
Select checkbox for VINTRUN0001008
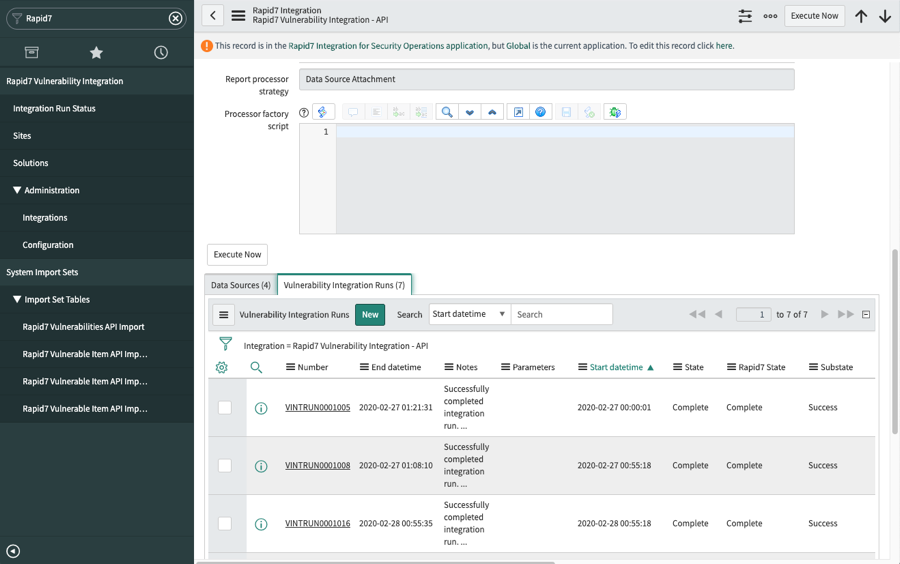pos(225,465)
